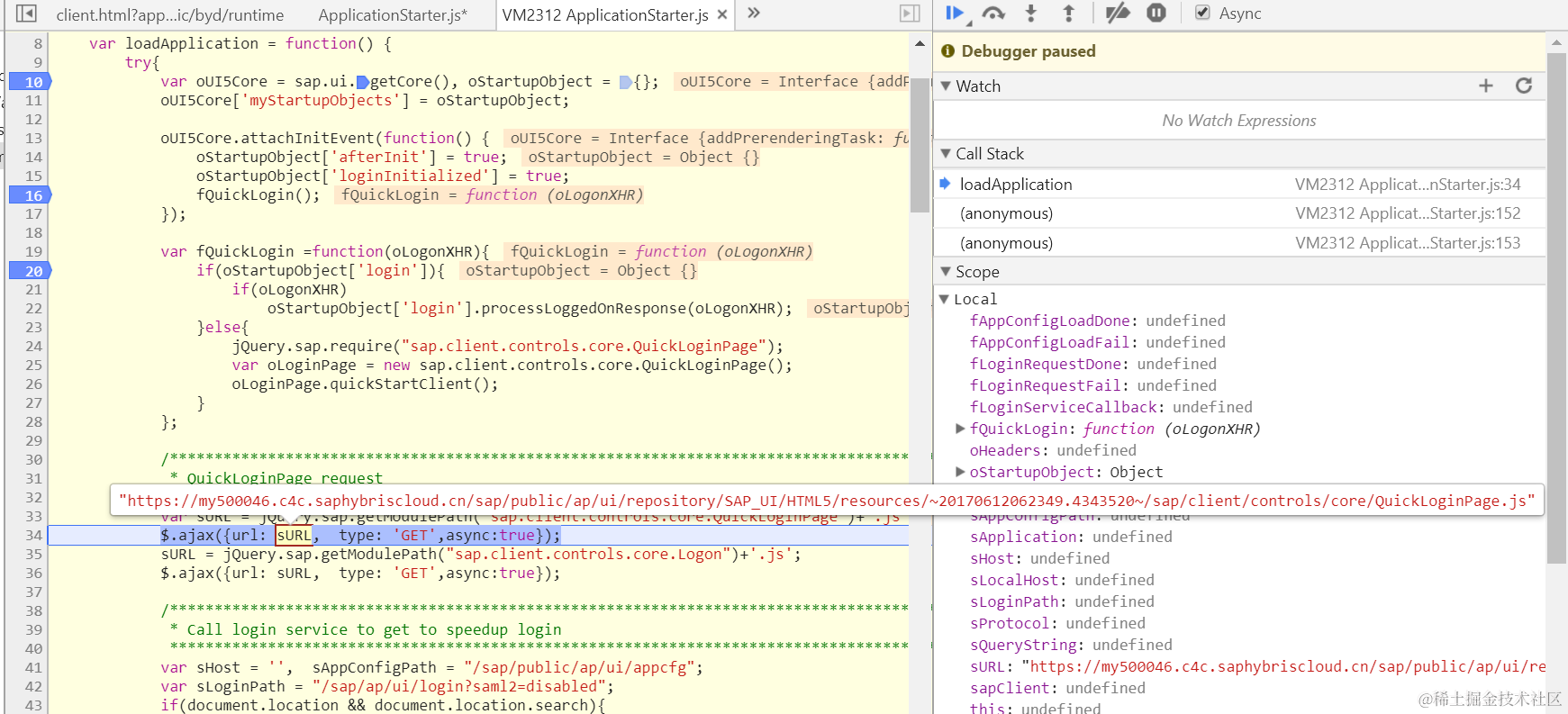This screenshot has width=1568, height=714.
Task: Add a watch expression
Action: click(x=1486, y=86)
